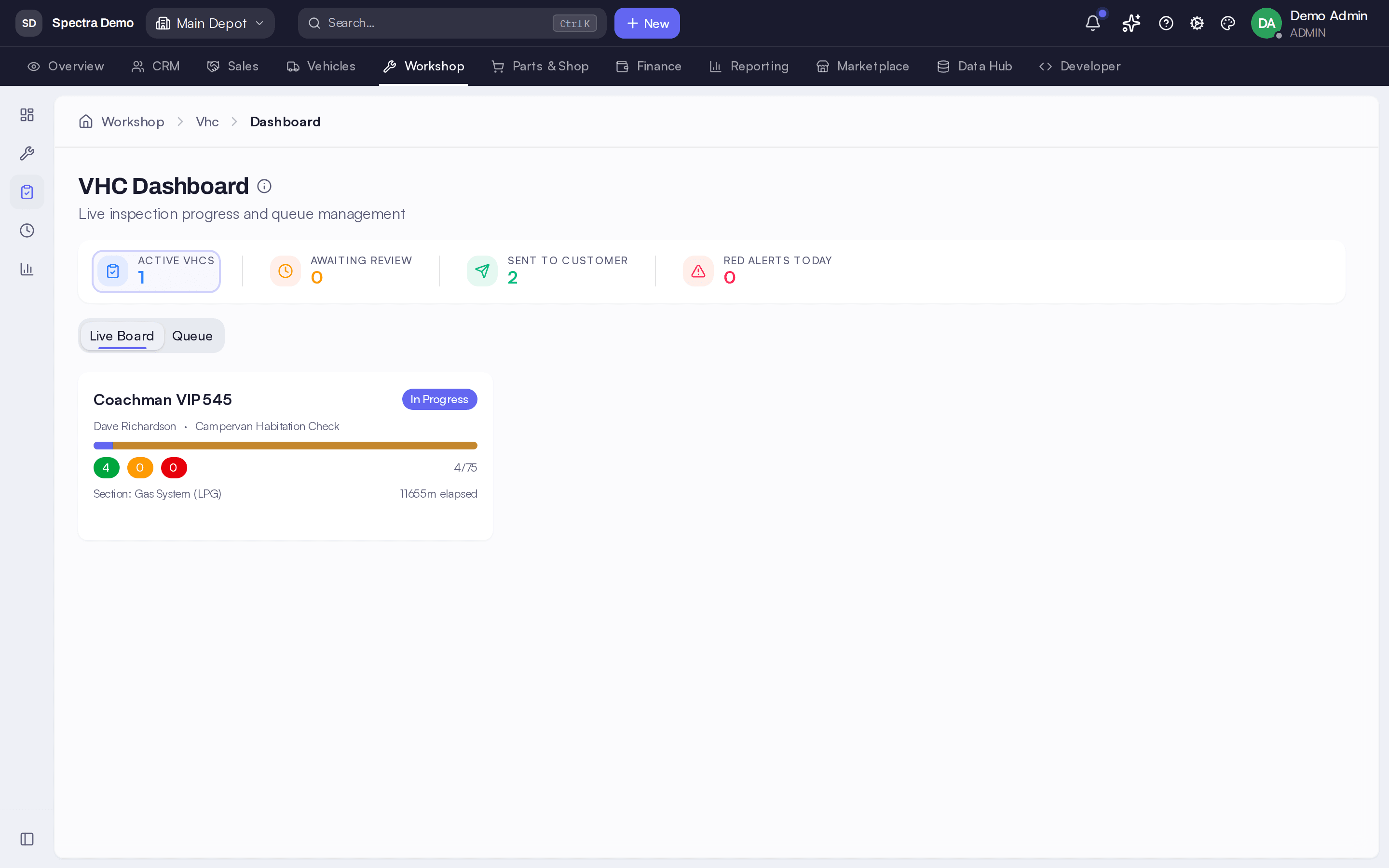
Task: Open the sidebar wrench icon
Action: [27, 153]
